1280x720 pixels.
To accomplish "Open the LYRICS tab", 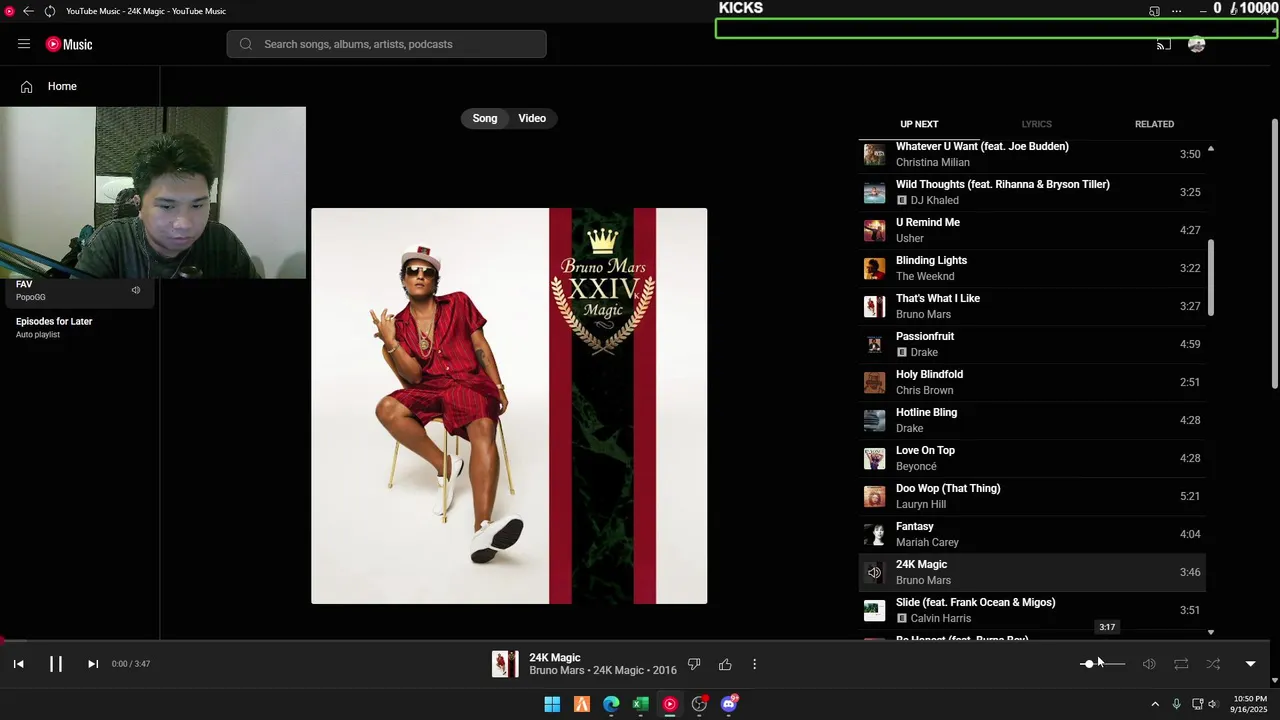I will (x=1036, y=124).
